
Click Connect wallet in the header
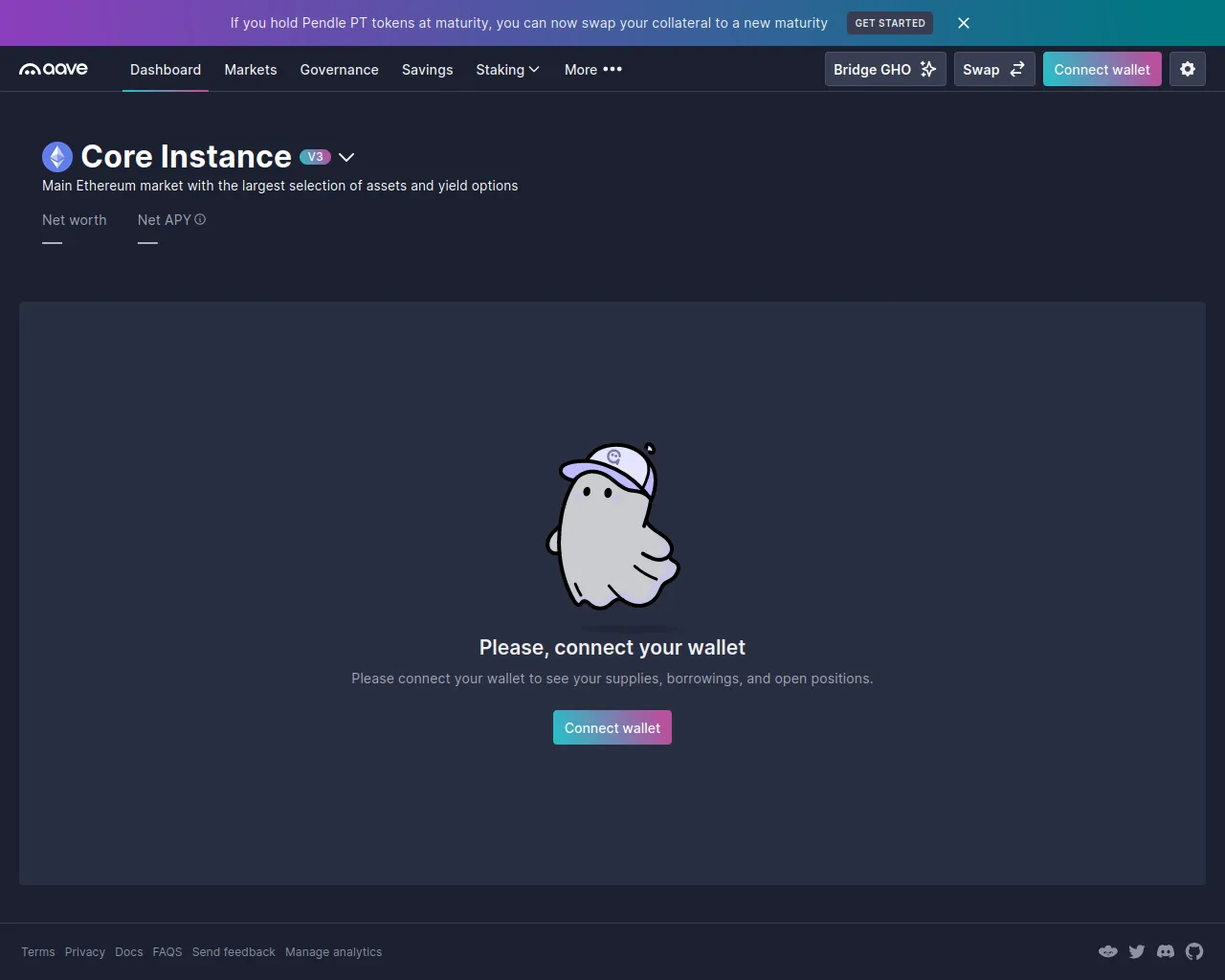[1102, 69]
